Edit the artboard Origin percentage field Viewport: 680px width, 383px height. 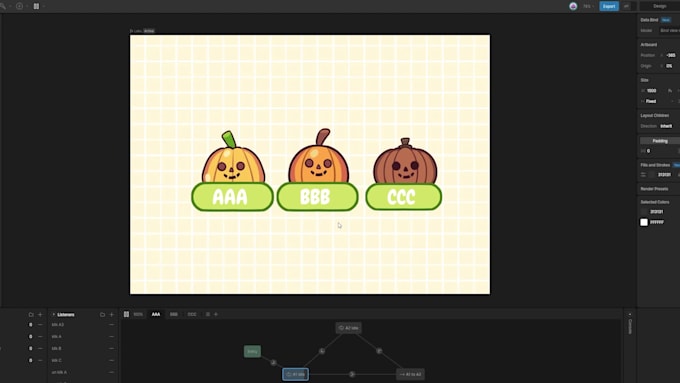point(670,66)
